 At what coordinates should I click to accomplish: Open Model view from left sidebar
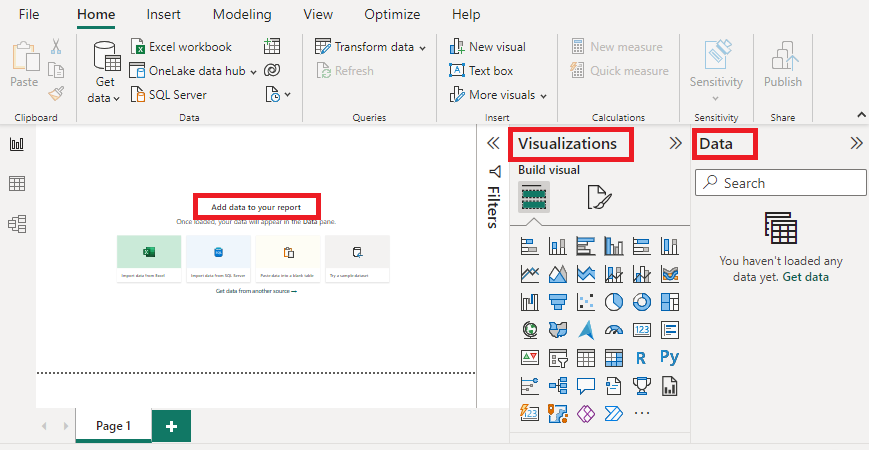tap(17, 223)
